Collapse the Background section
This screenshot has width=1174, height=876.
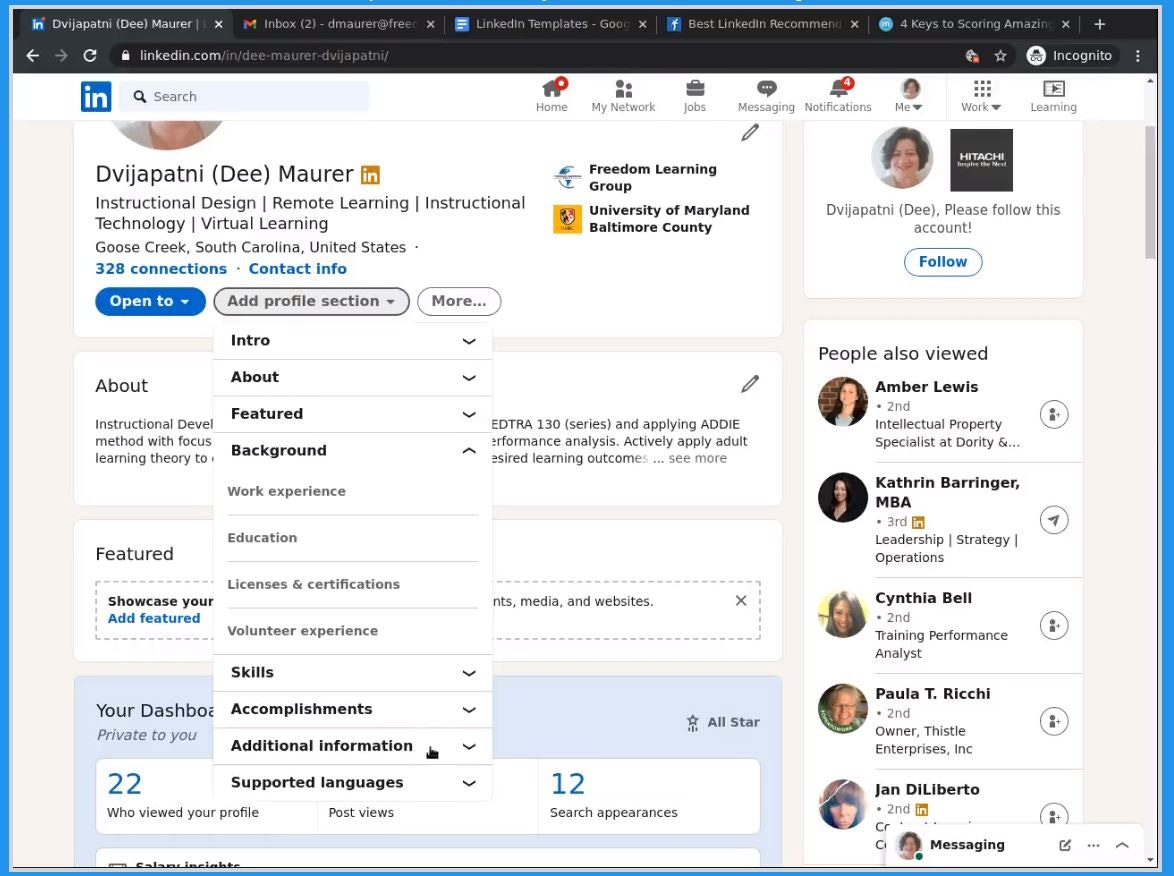(353, 451)
